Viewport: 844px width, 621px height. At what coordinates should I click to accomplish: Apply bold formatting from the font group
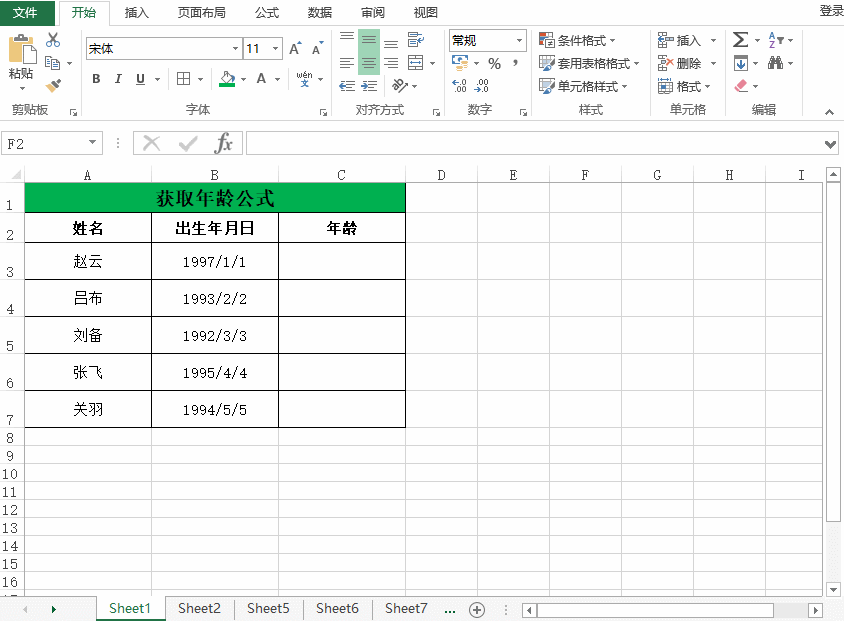tap(96, 78)
